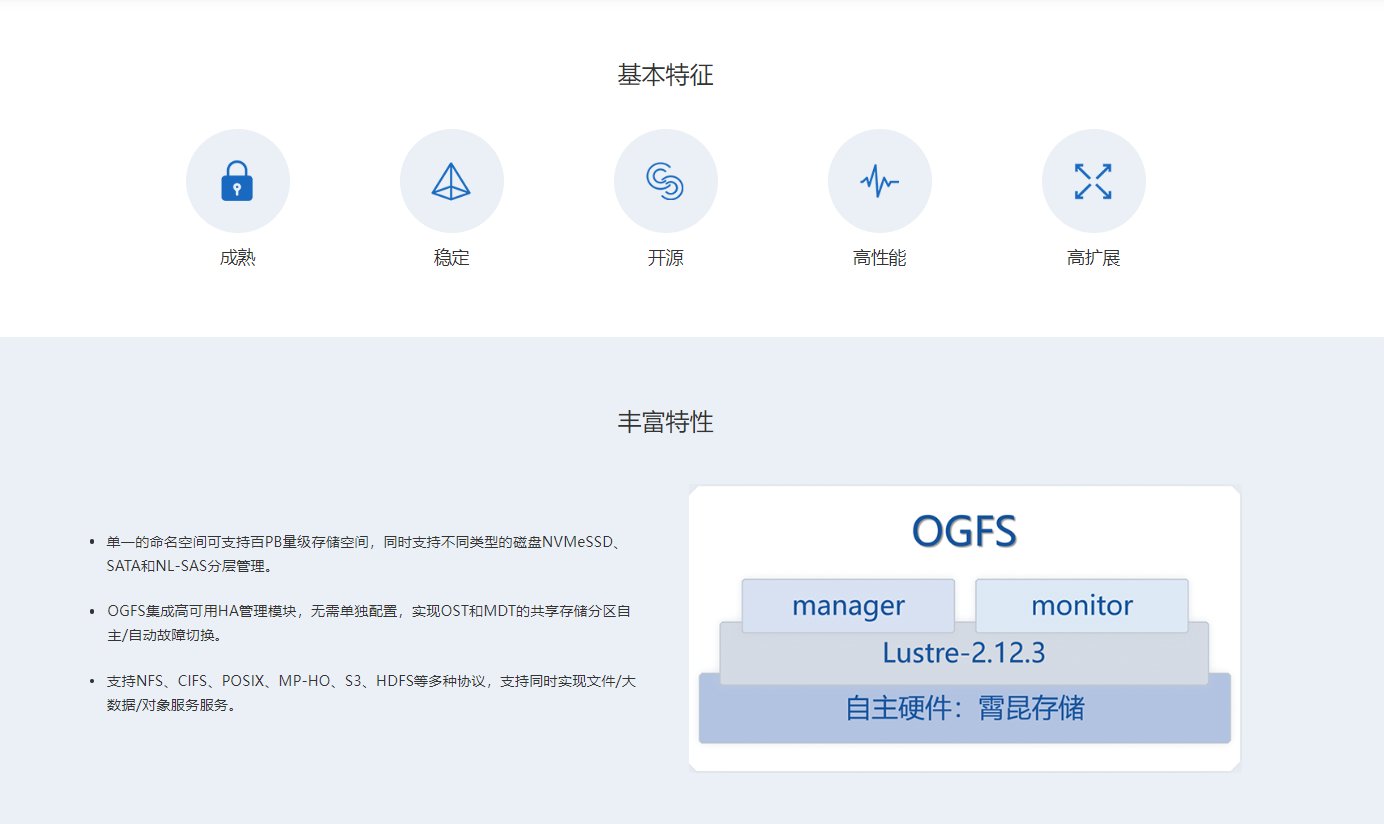
Task: Click the open-source link icon above 开源
Action: point(665,181)
